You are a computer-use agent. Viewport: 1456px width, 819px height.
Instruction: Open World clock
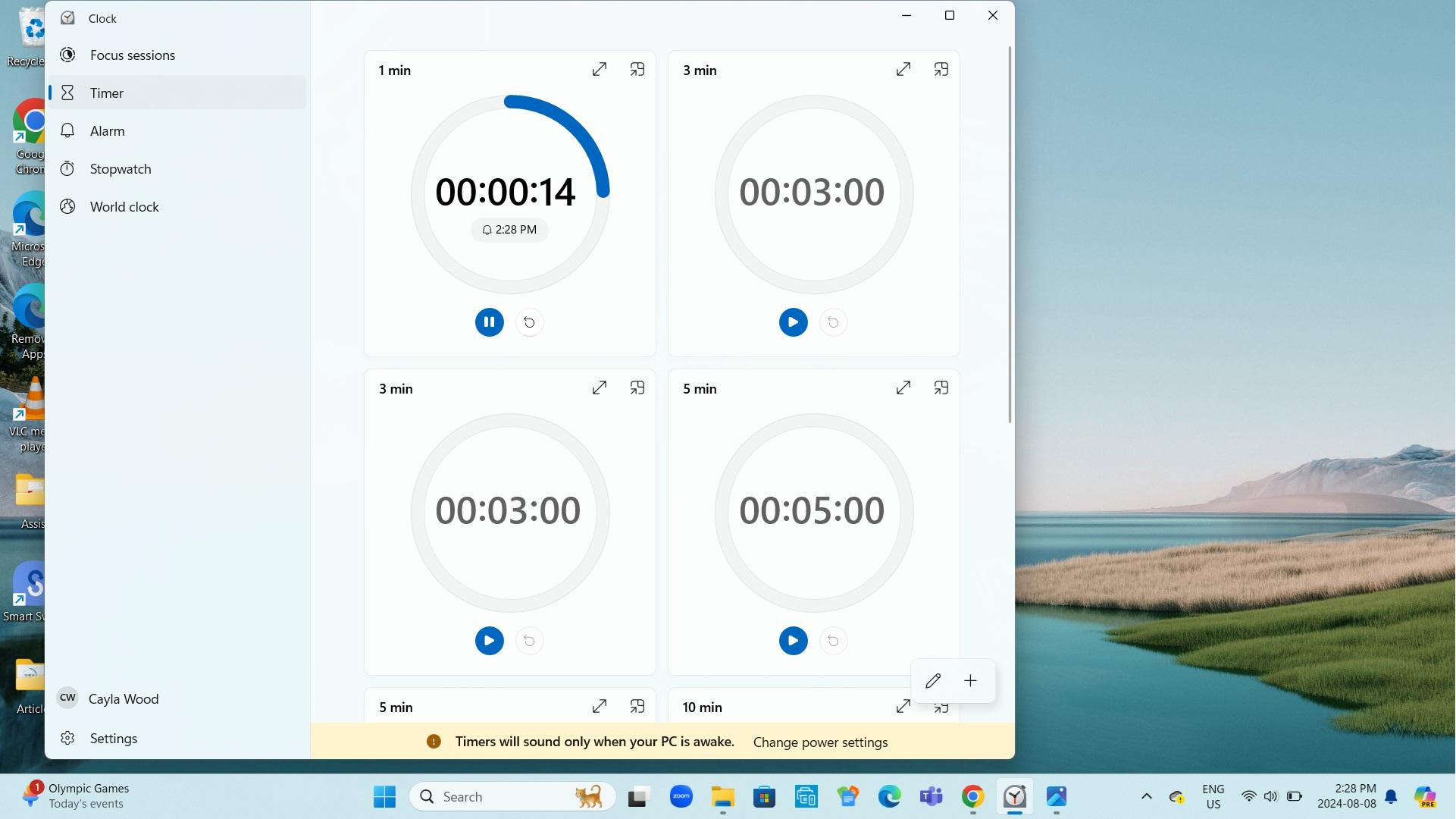click(x=177, y=206)
